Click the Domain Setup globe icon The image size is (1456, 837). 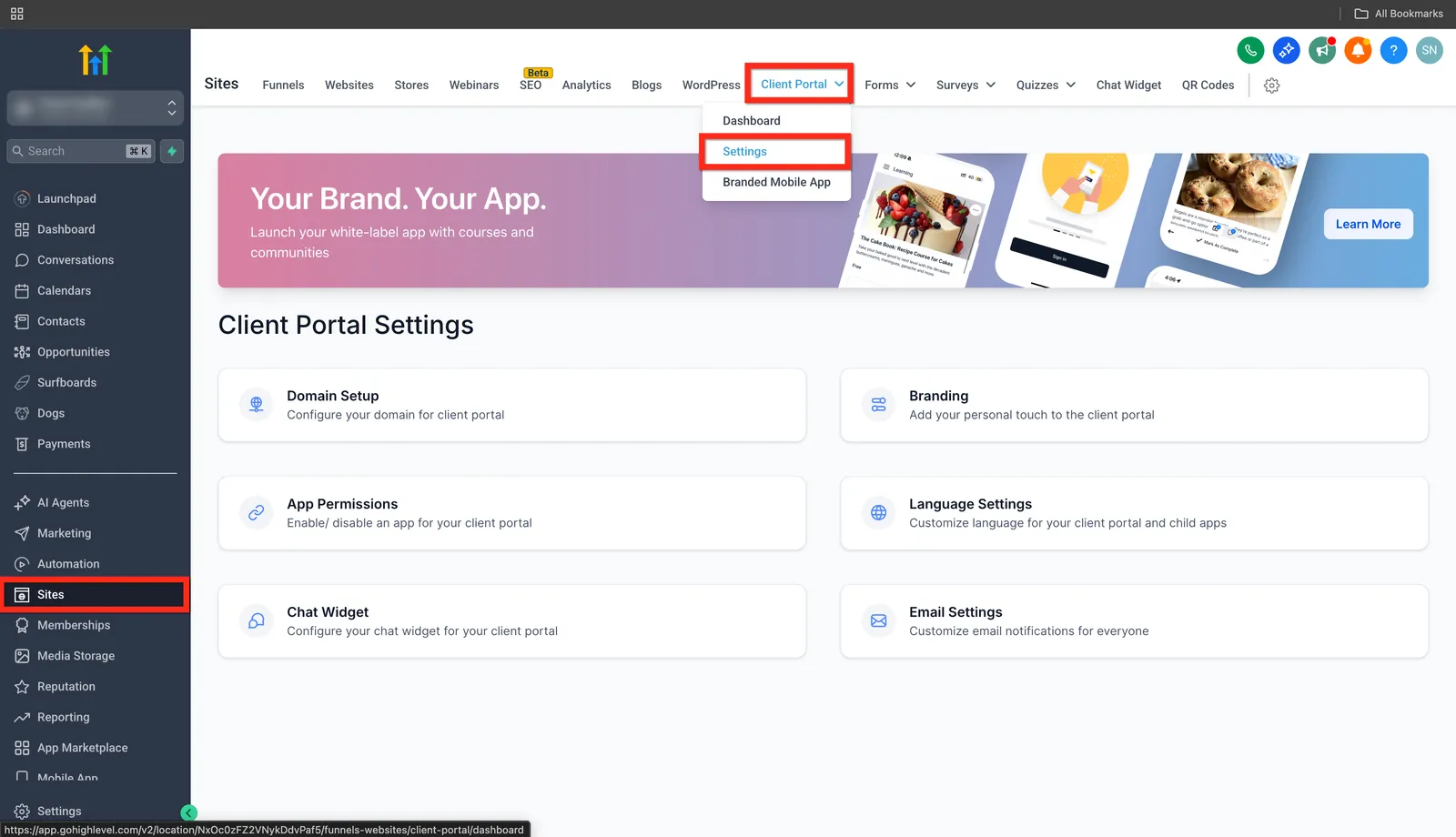[x=257, y=405]
